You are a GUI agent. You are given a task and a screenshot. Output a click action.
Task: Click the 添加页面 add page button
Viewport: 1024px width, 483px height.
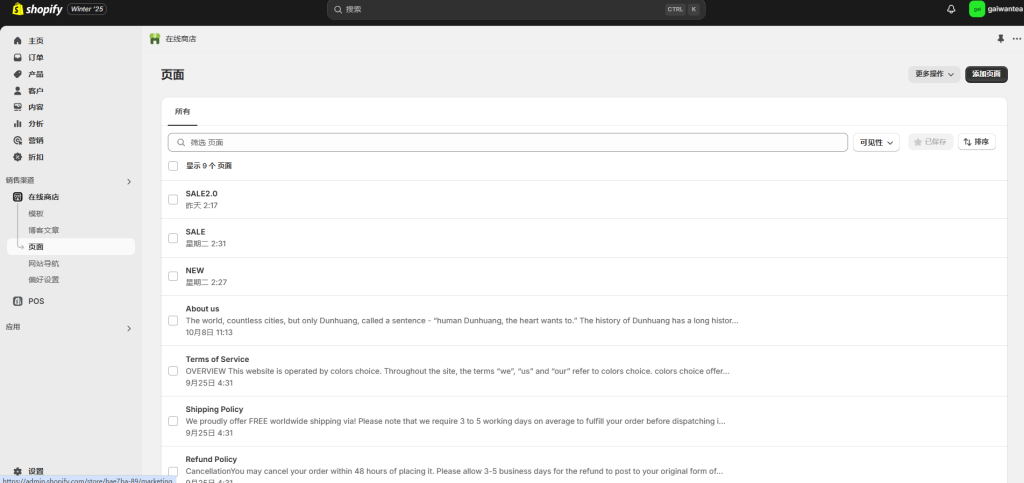[985, 74]
